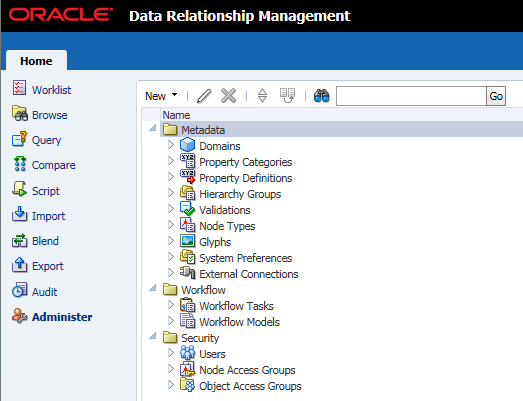Collapse the Security folder

click(153, 336)
